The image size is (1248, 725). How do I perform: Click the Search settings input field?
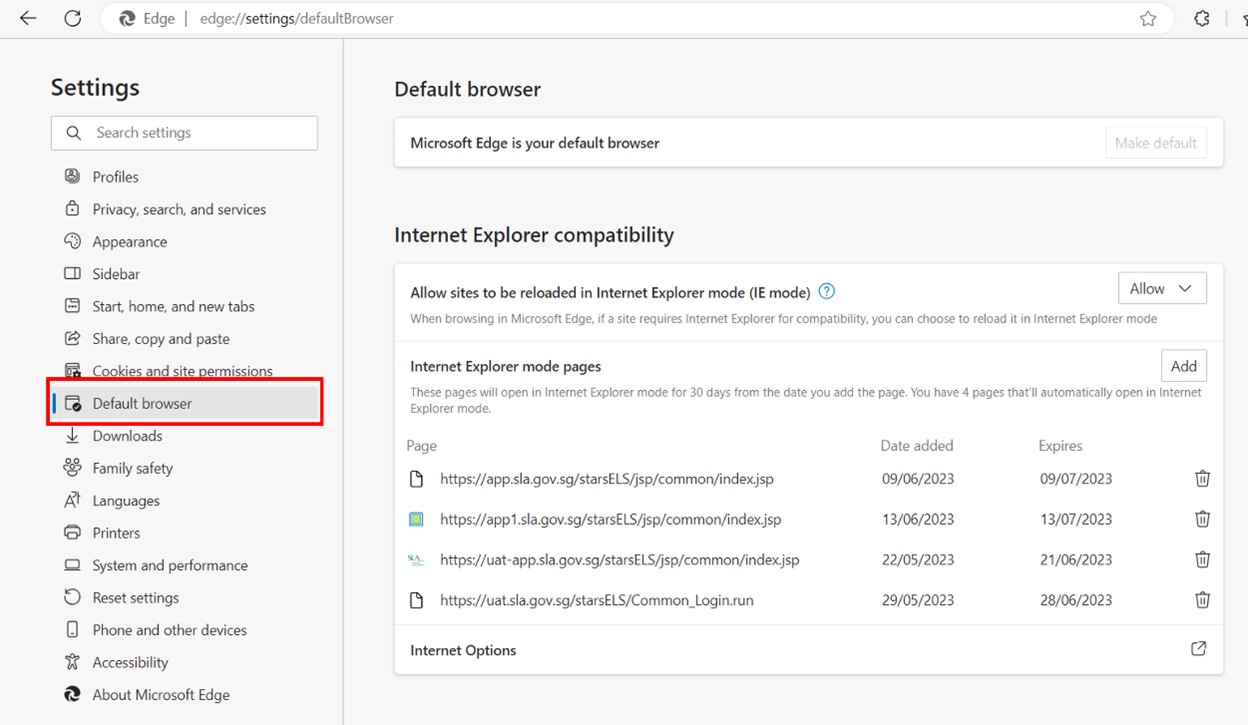(x=184, y=133)
